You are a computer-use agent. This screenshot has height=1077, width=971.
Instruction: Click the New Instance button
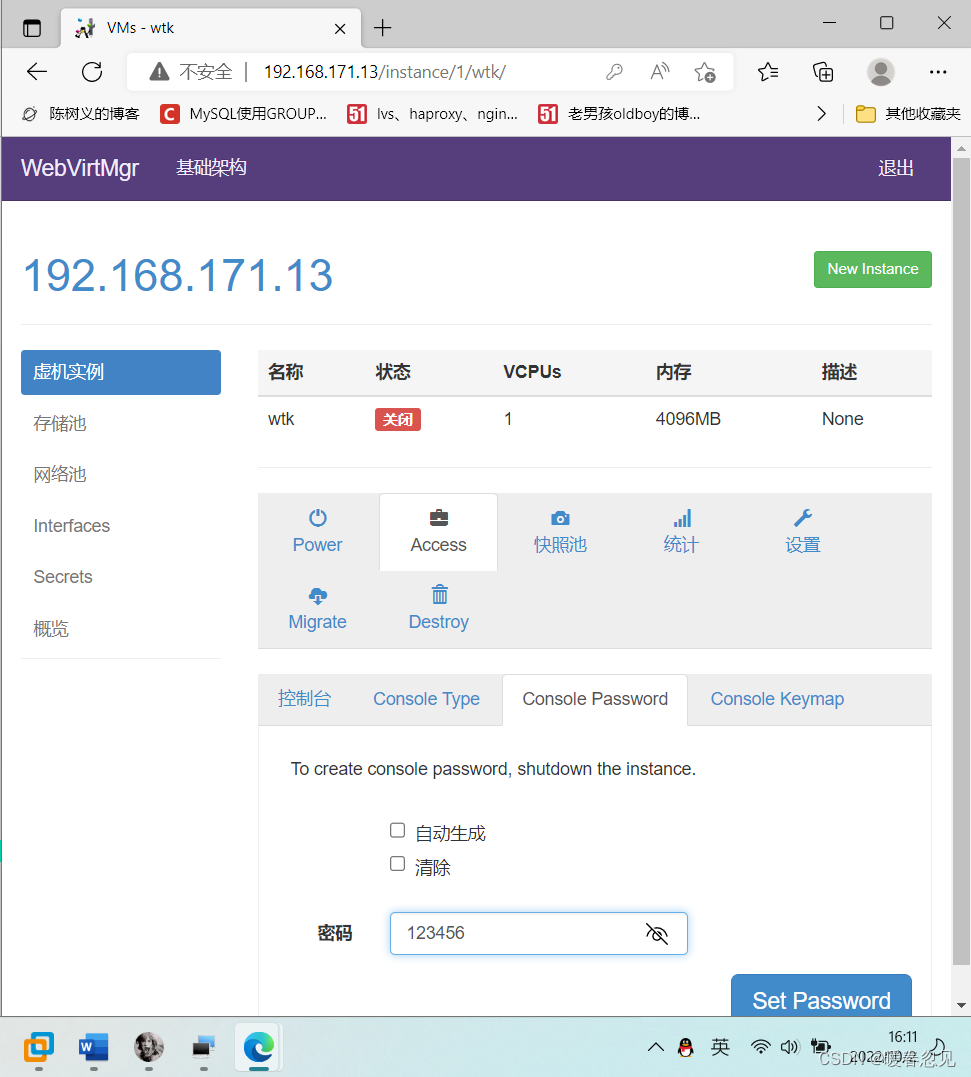(872, 269)
